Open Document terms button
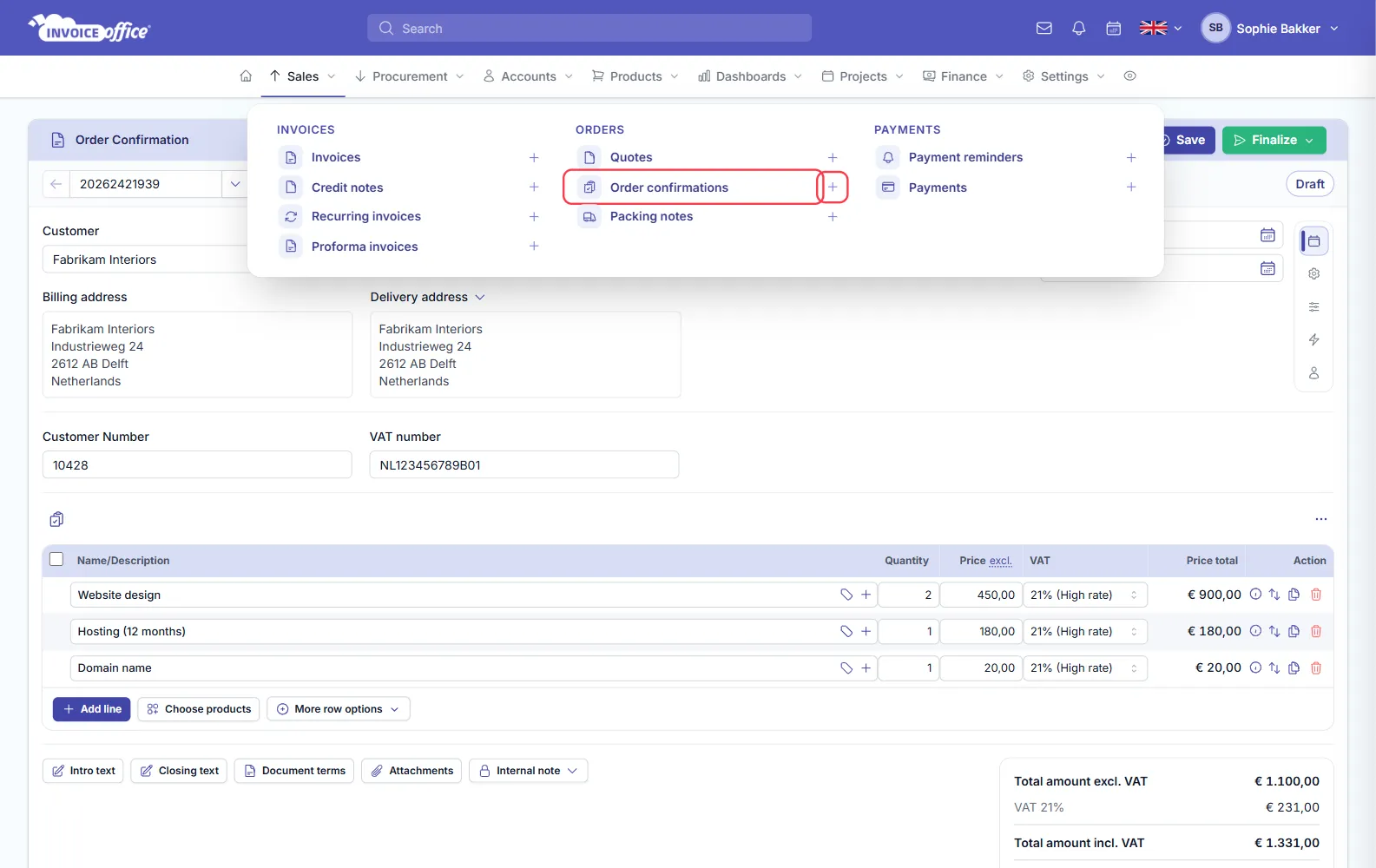Image resolution: width=1376 pixels, height=868 pixels. [x=294, y=771]
